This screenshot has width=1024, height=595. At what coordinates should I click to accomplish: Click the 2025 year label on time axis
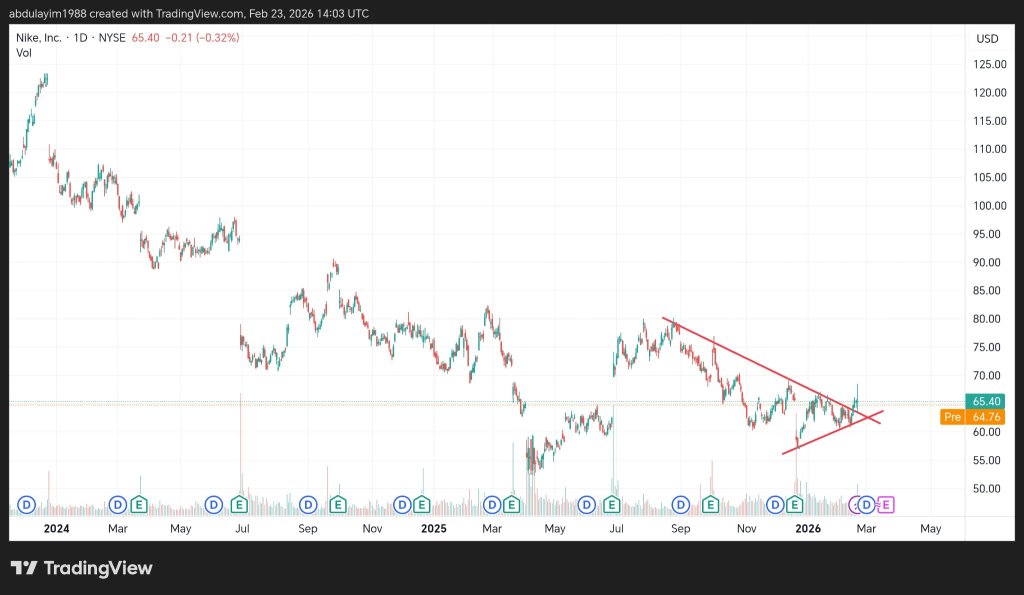tap(434, 528)
